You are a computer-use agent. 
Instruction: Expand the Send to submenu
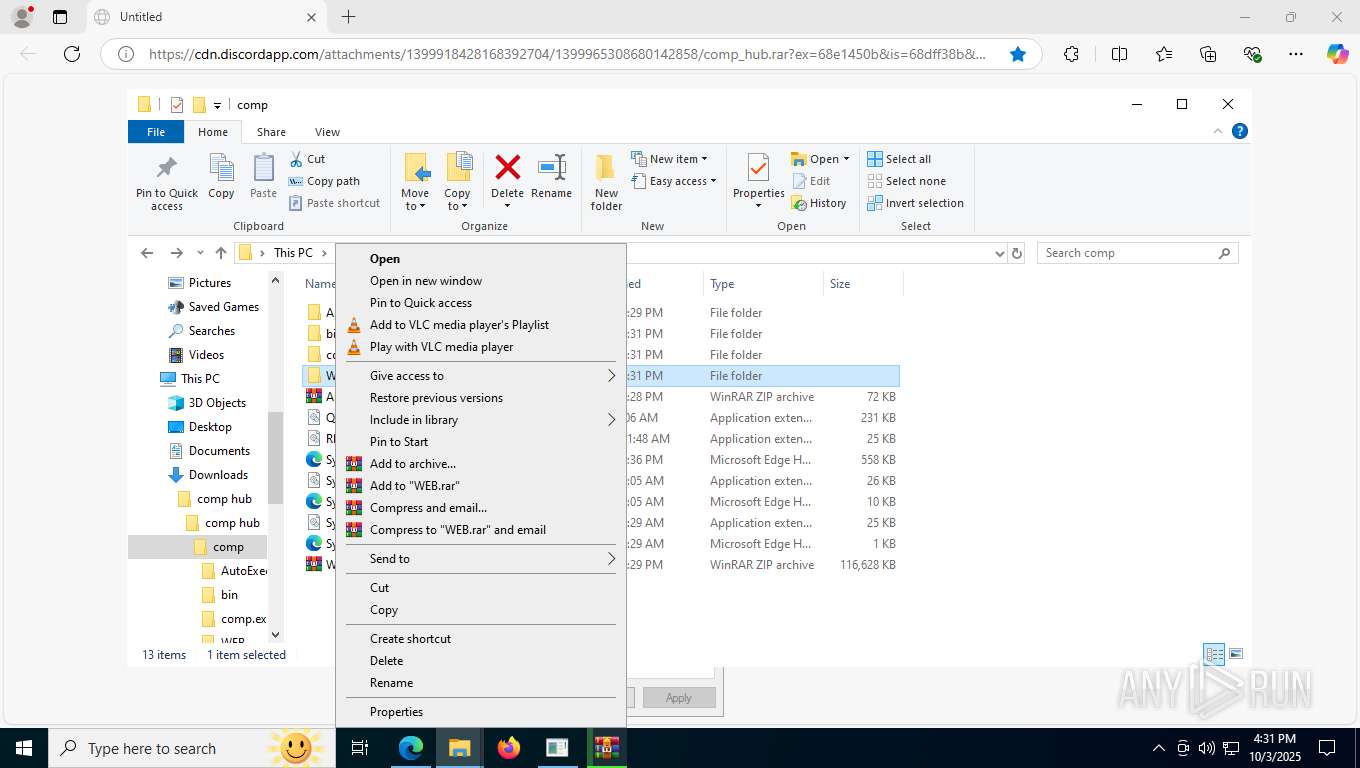click(481, 559)
